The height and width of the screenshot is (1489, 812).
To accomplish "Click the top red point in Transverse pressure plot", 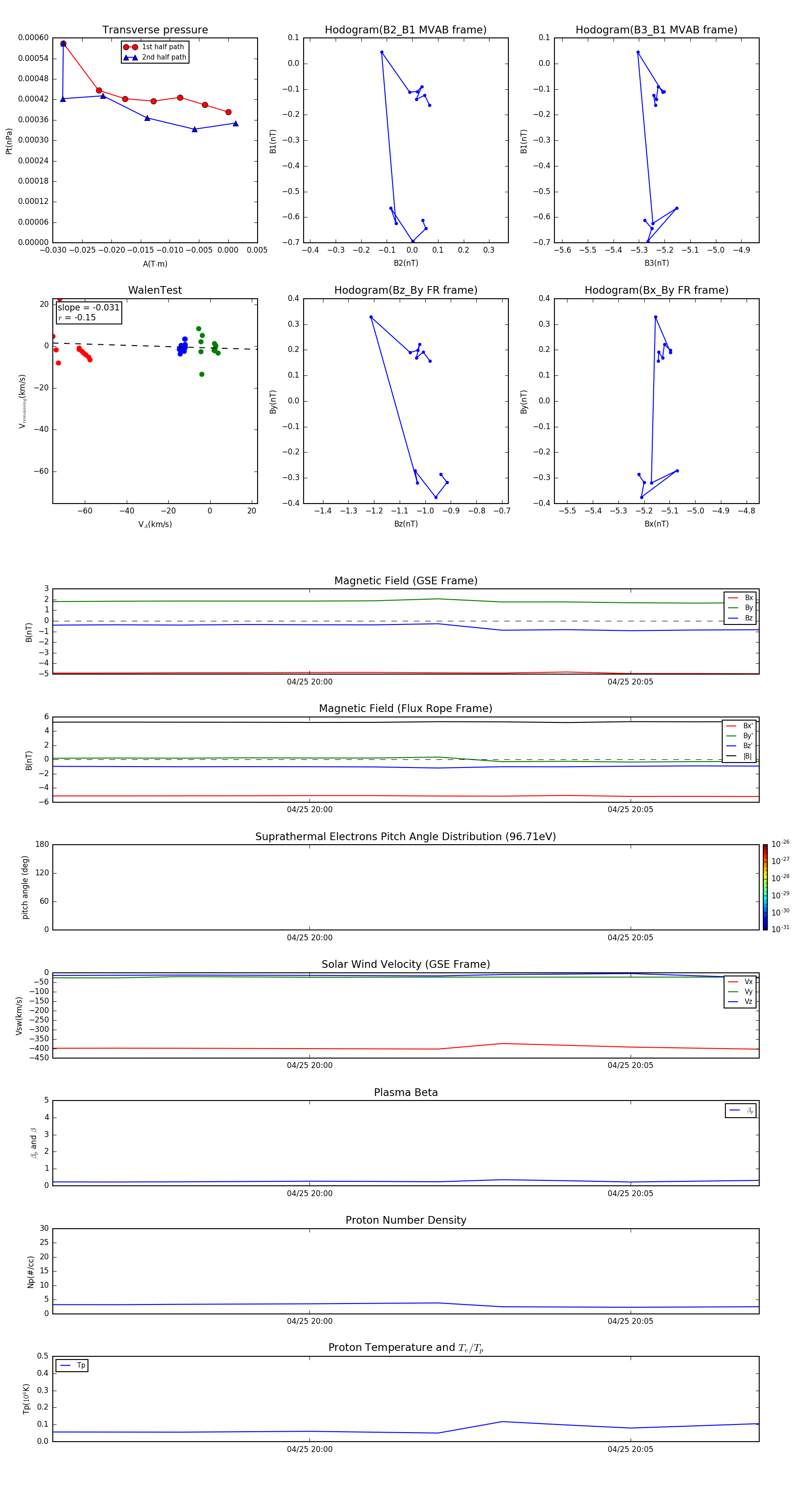I will pos(63,43).
